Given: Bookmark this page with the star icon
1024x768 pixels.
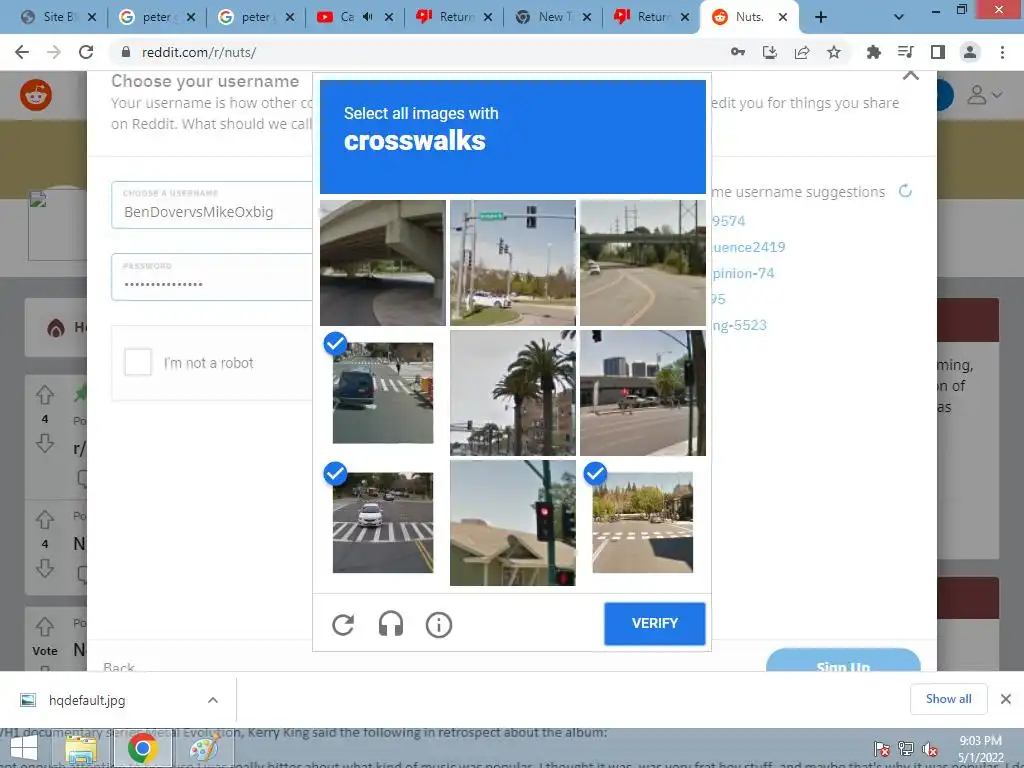Looking at the screenshot, I should pyautogui.click(x=834, y=52).
